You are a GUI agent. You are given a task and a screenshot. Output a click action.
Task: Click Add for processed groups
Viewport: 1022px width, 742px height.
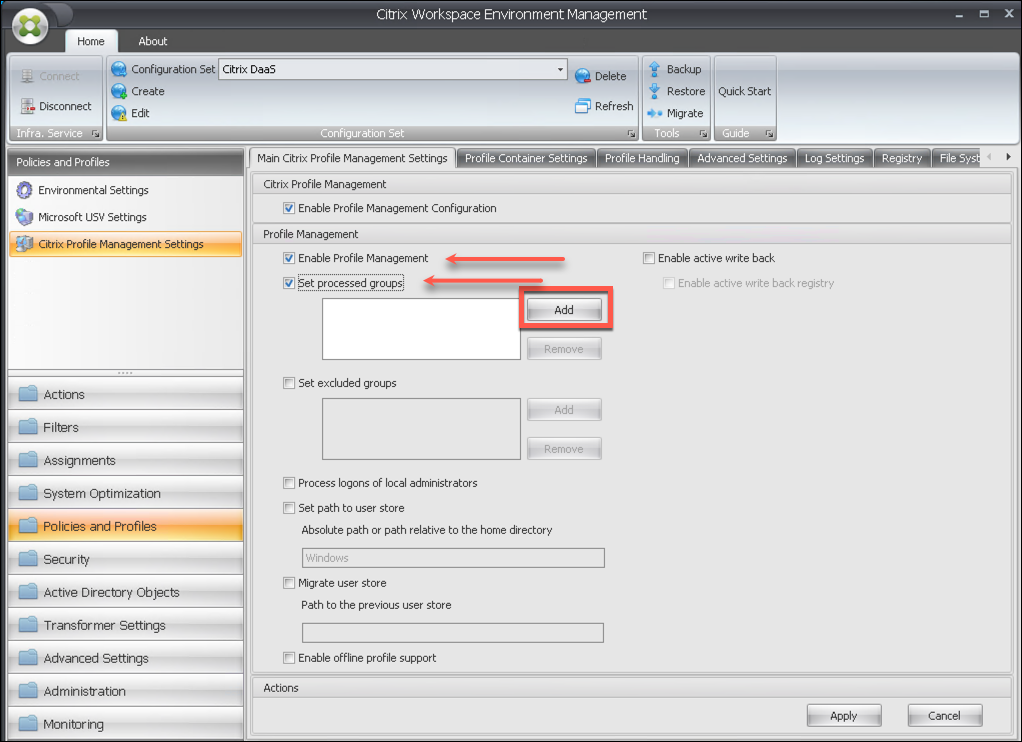[x=564, y=310]
